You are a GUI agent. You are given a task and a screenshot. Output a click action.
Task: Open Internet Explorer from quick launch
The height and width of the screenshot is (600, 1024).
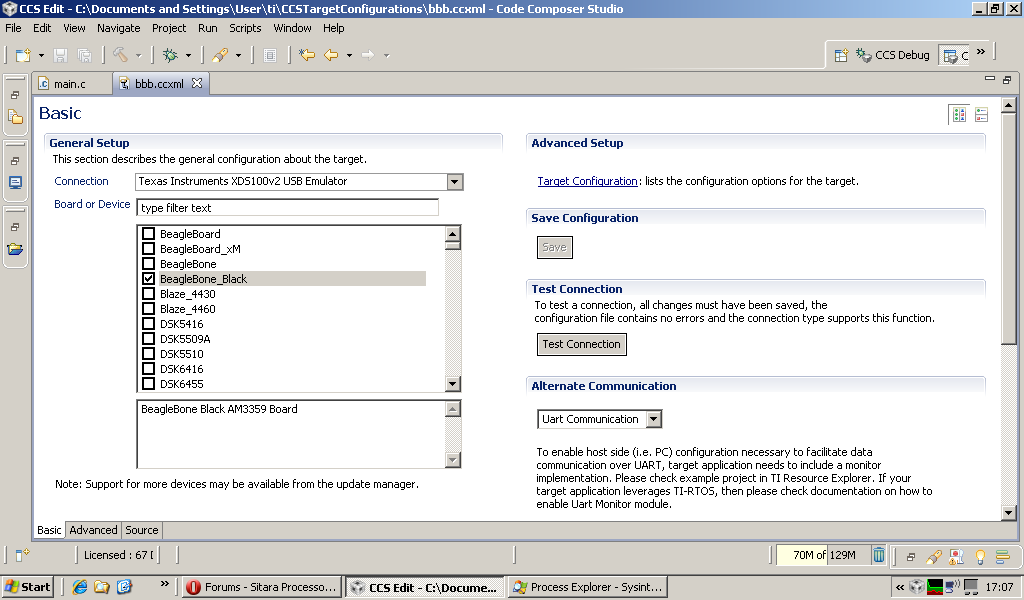[80, 587]
